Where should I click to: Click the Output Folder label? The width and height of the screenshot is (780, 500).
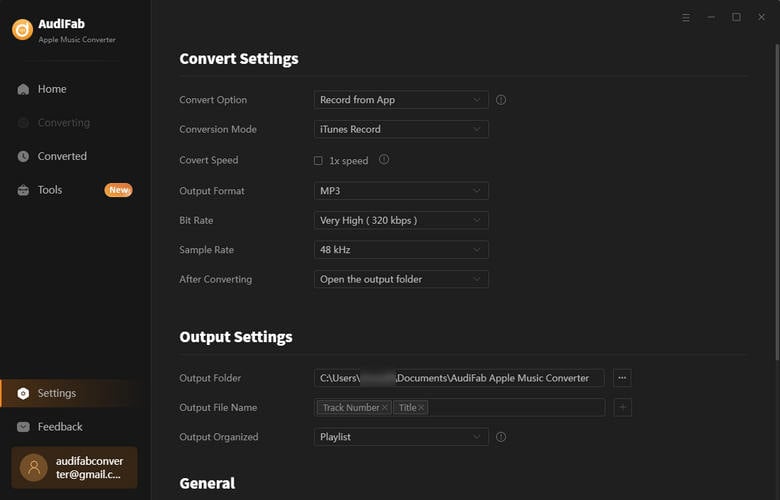pyautogui.click(x=210, y=378)
